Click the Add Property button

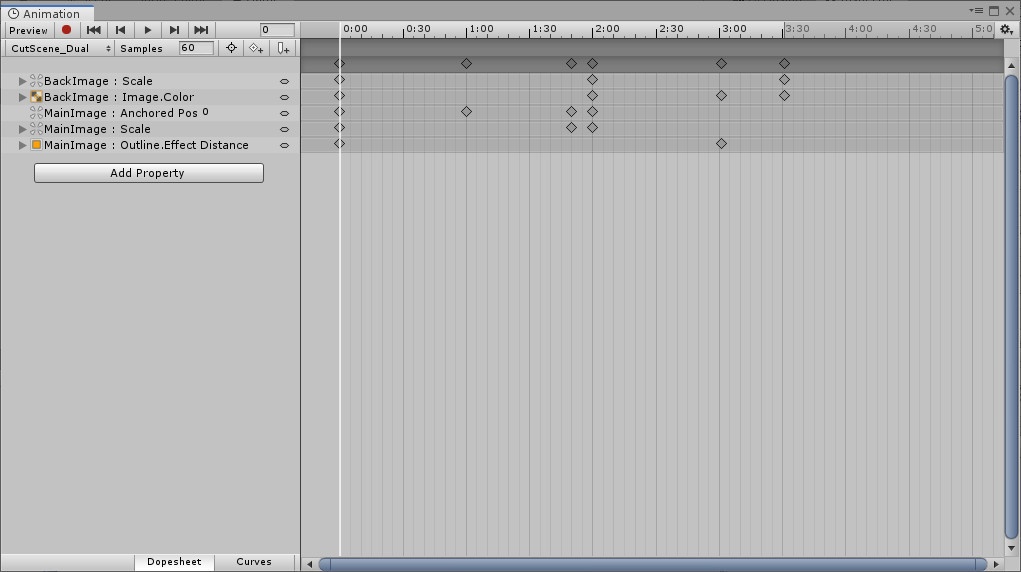click(x=148, y=173)
